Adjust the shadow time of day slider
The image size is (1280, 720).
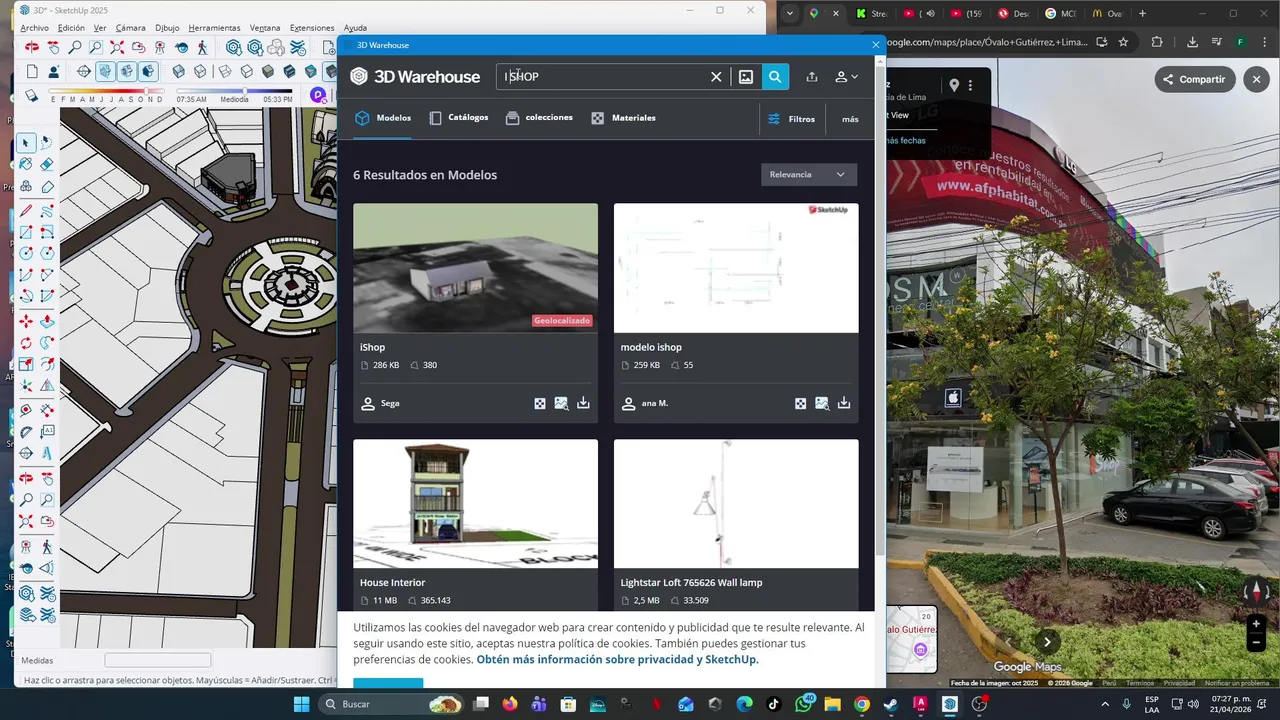245,91
